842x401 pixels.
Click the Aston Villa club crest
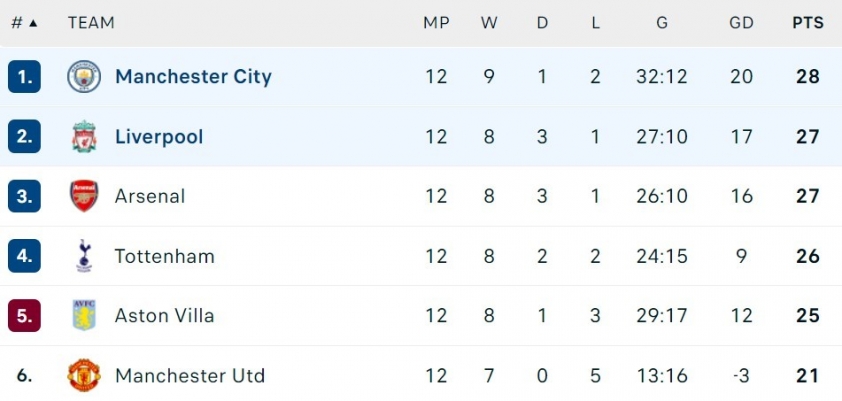pos(84,316)
